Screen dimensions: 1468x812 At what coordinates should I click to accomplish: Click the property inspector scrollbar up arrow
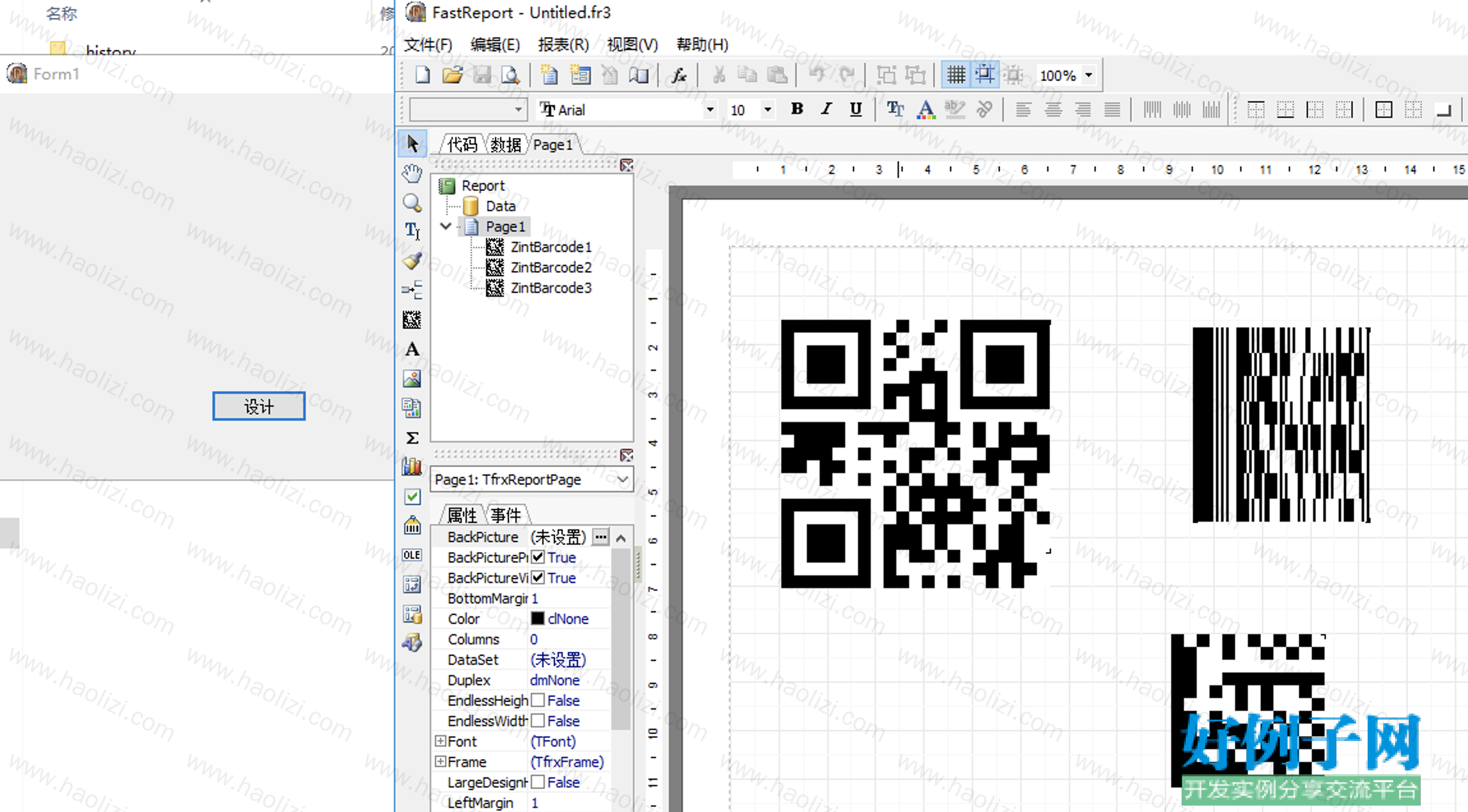pos(621,538)
